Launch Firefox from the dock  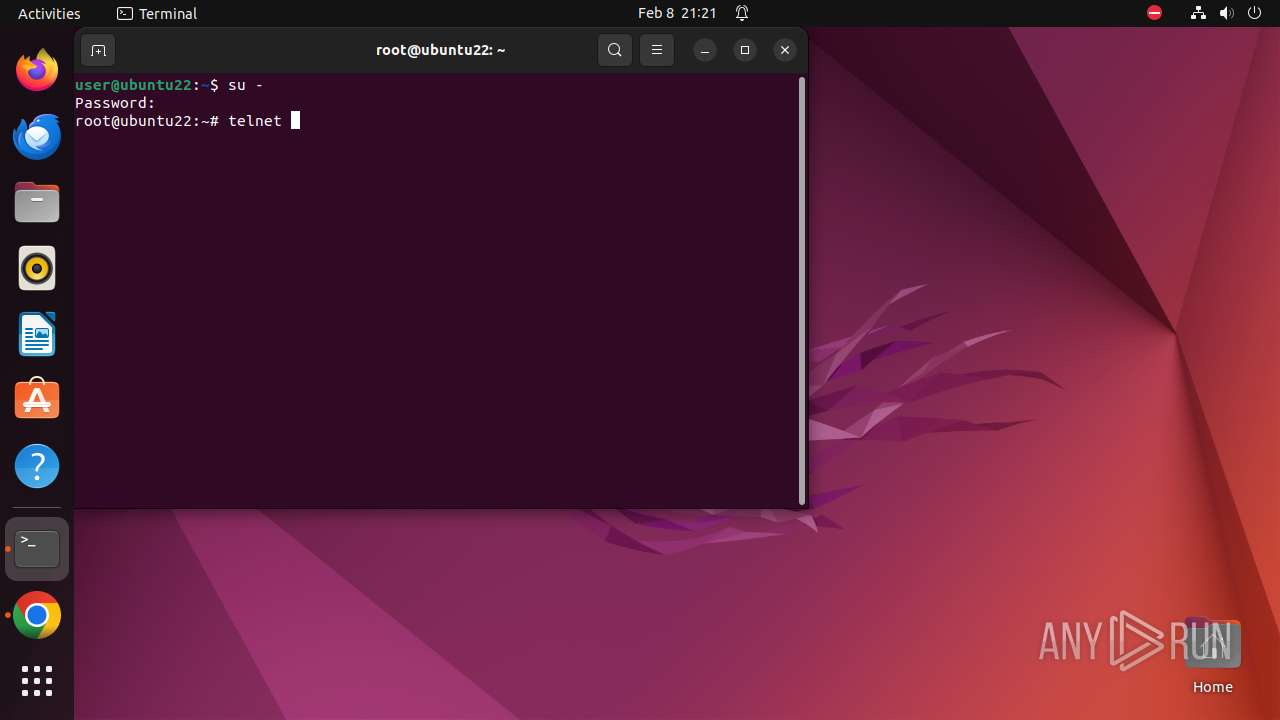[x=37, y=70]
